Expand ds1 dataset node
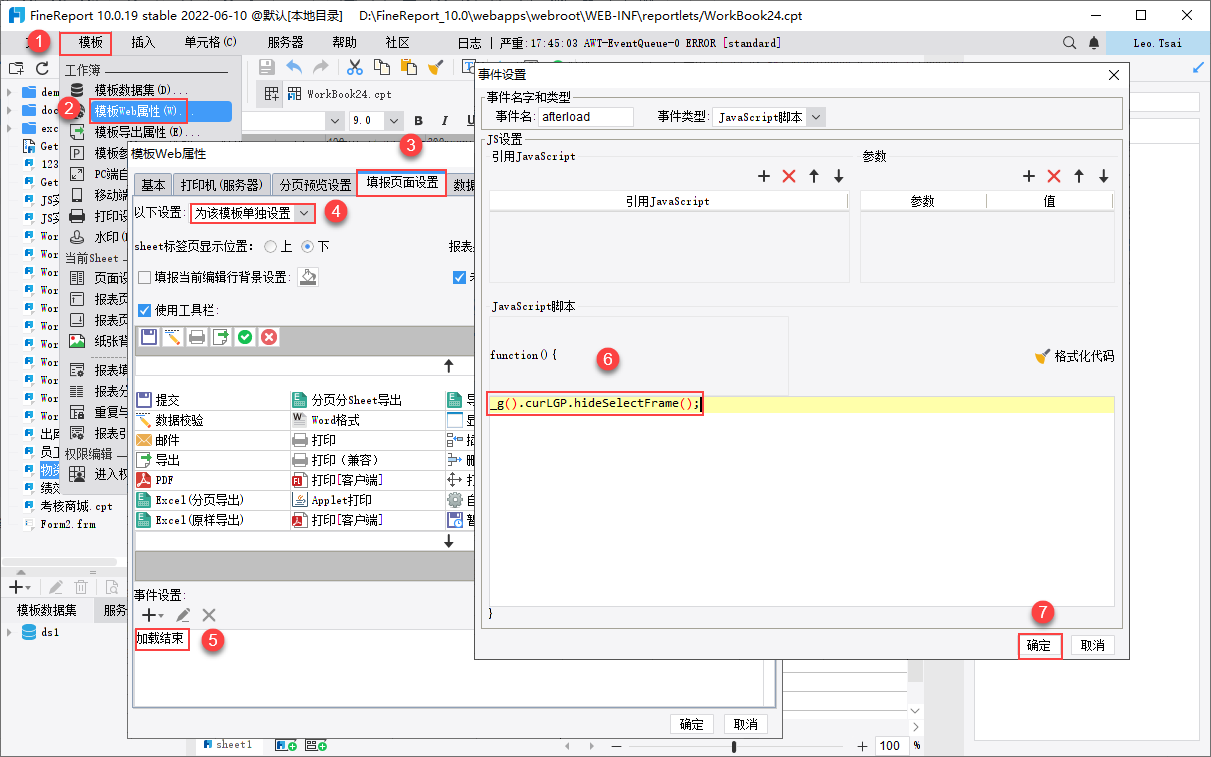The width and height of the screenshot is (1211, 757). click(x=8, y=632)
